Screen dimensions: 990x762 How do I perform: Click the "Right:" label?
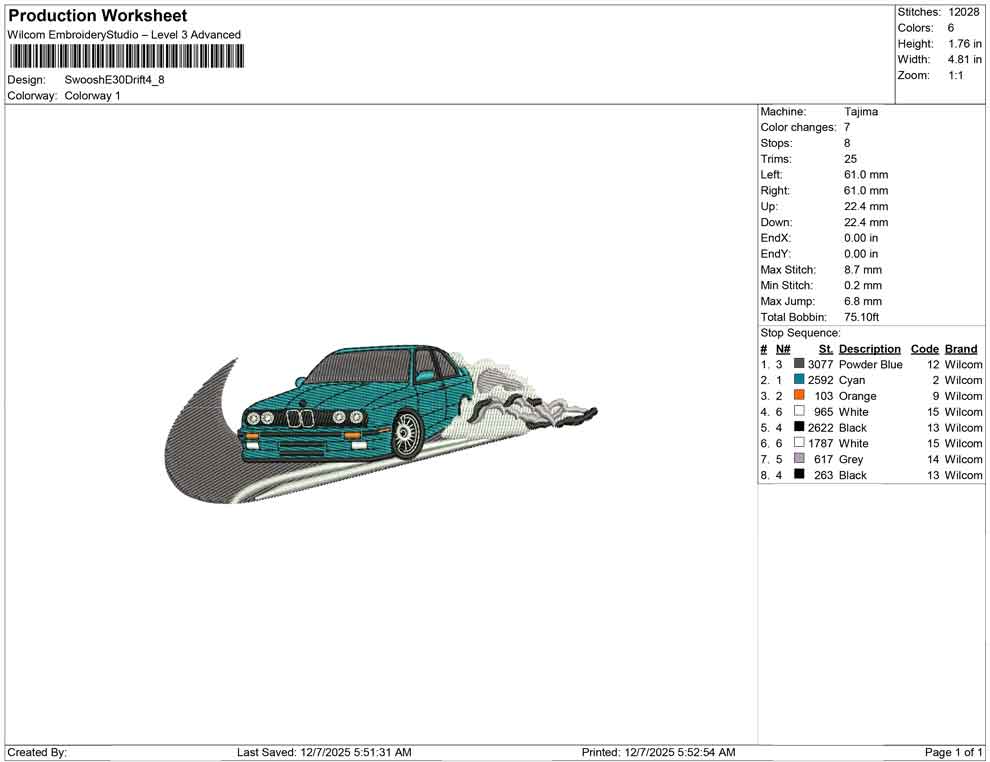click(775, 190)
